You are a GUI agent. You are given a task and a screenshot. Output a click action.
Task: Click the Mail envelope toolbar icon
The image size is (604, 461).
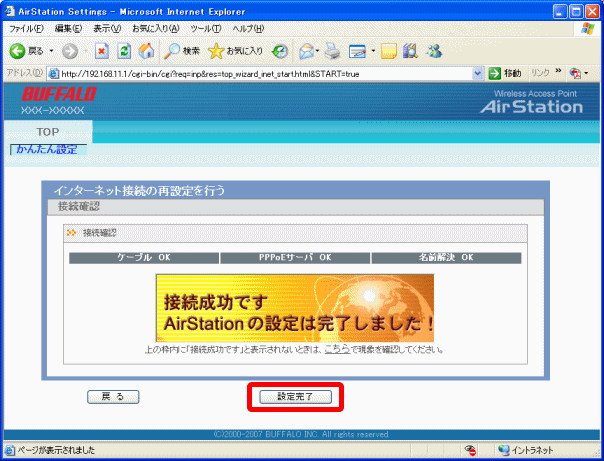point(307,51)
